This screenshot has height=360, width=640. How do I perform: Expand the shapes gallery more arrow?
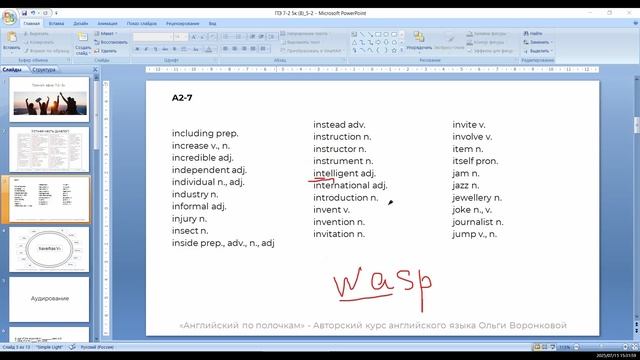tap(402, 50)
